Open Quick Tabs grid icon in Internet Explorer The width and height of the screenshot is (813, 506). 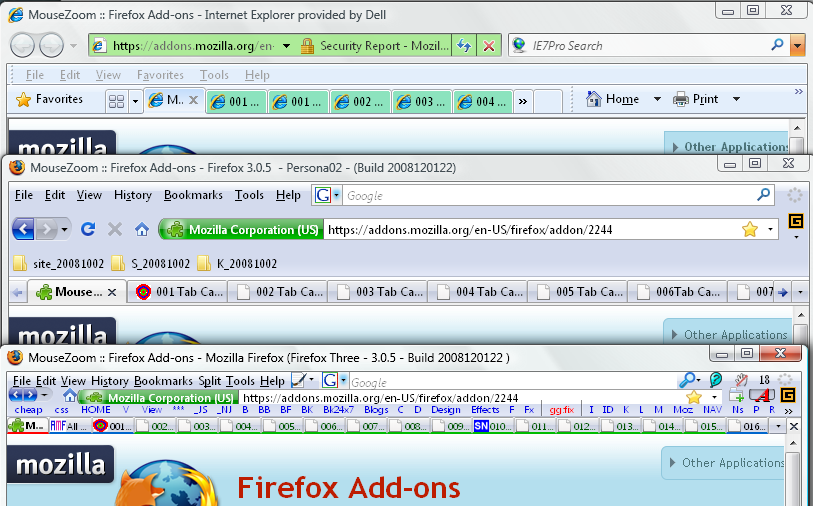click(x=117, y=101)
